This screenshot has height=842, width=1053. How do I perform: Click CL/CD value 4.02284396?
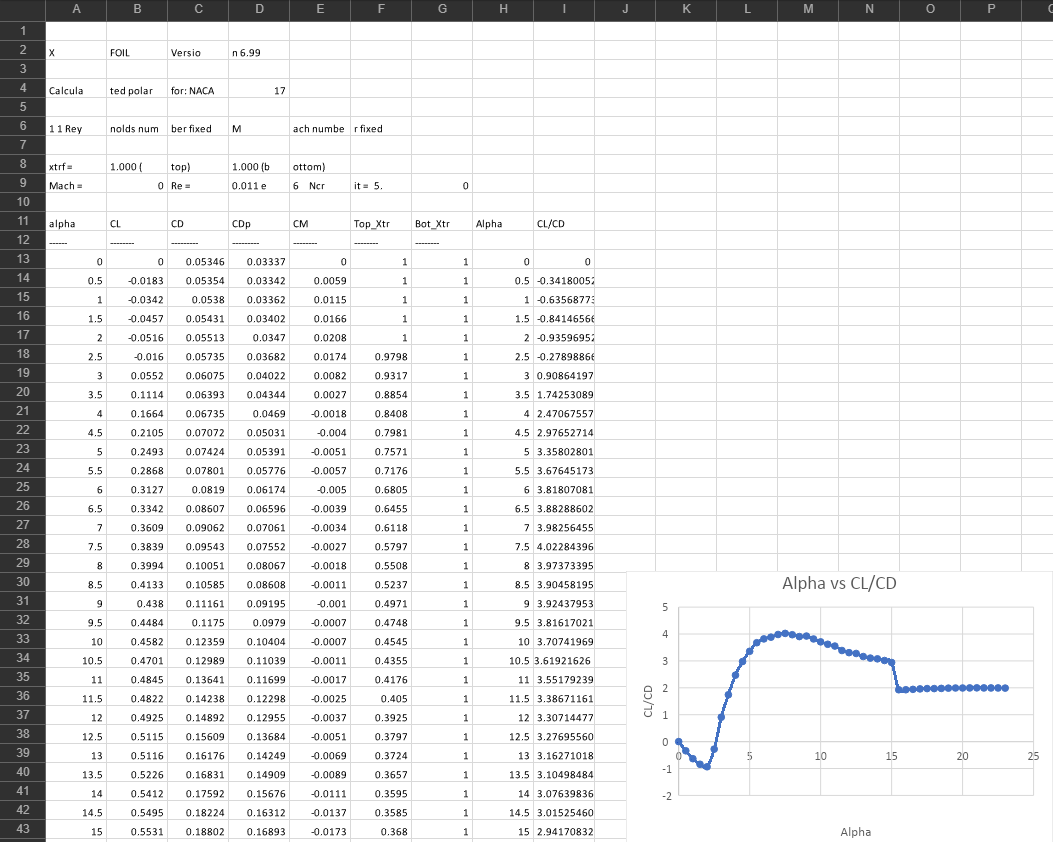(x=564, y=547)
